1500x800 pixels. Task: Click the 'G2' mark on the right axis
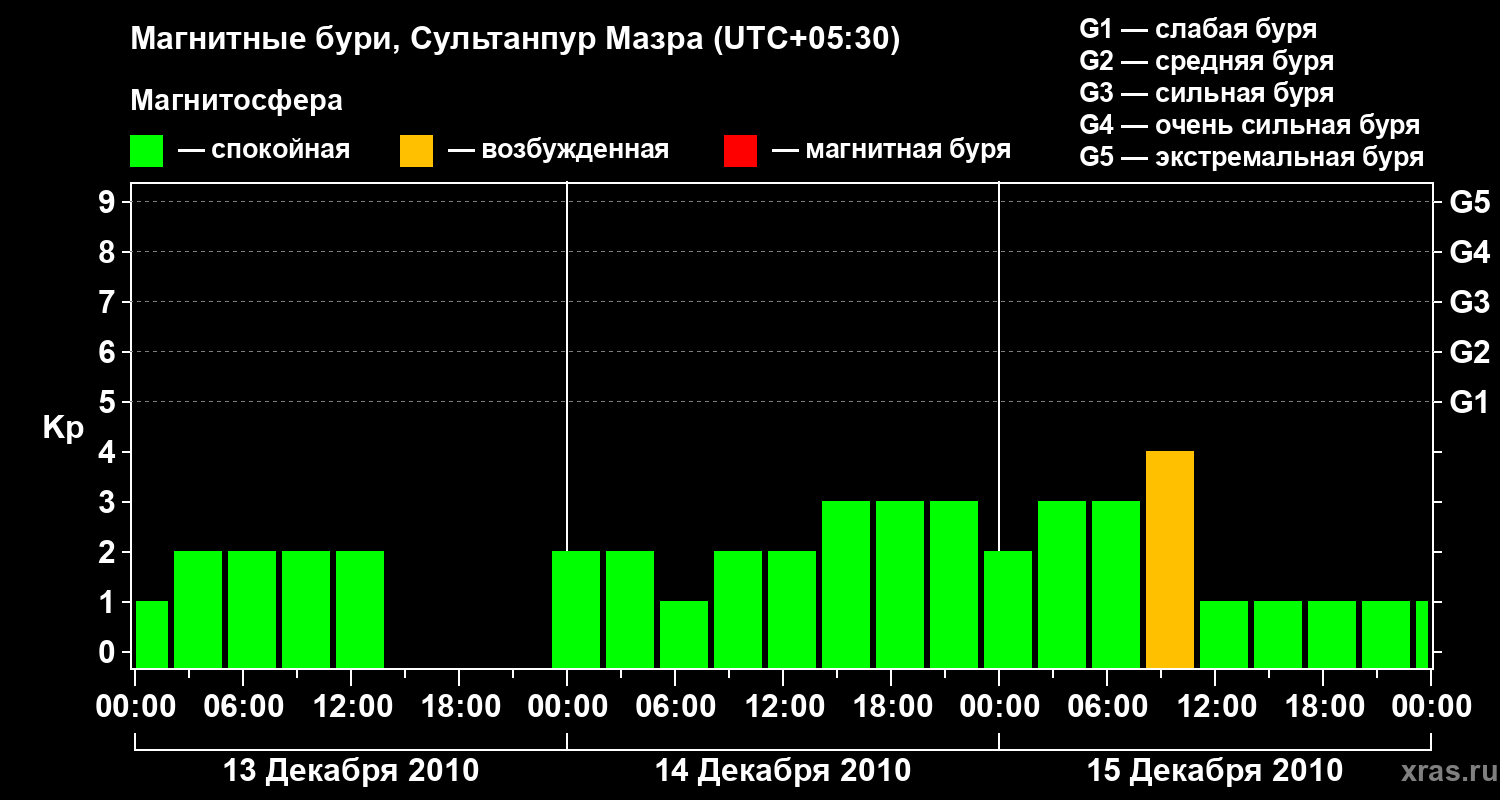(1470, 353)
